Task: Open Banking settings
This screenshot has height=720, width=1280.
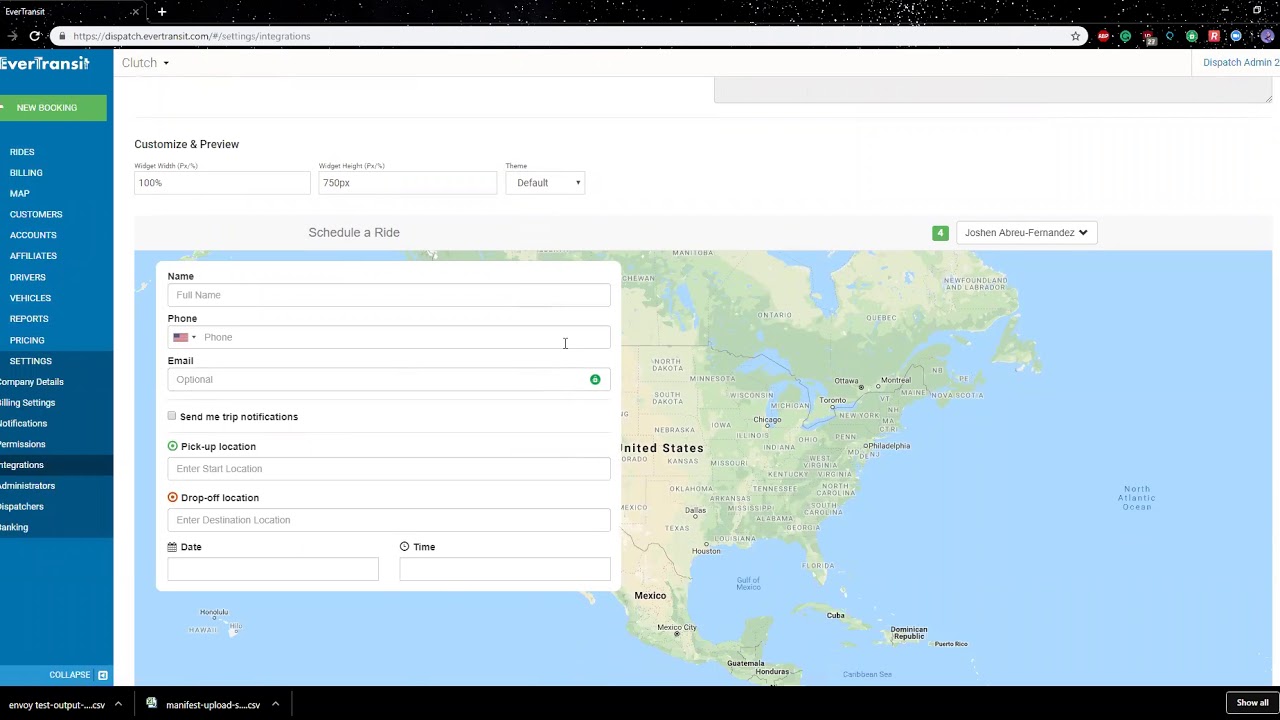Action: [14, 528]
